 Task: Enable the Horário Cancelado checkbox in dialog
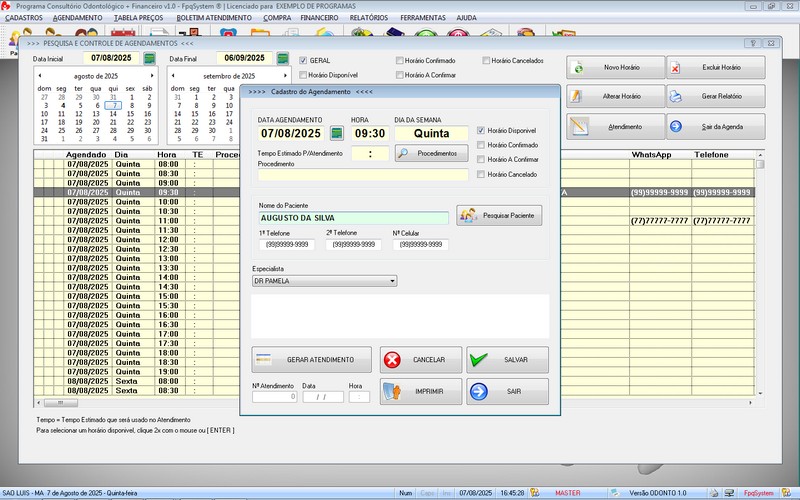click(481, 174)
